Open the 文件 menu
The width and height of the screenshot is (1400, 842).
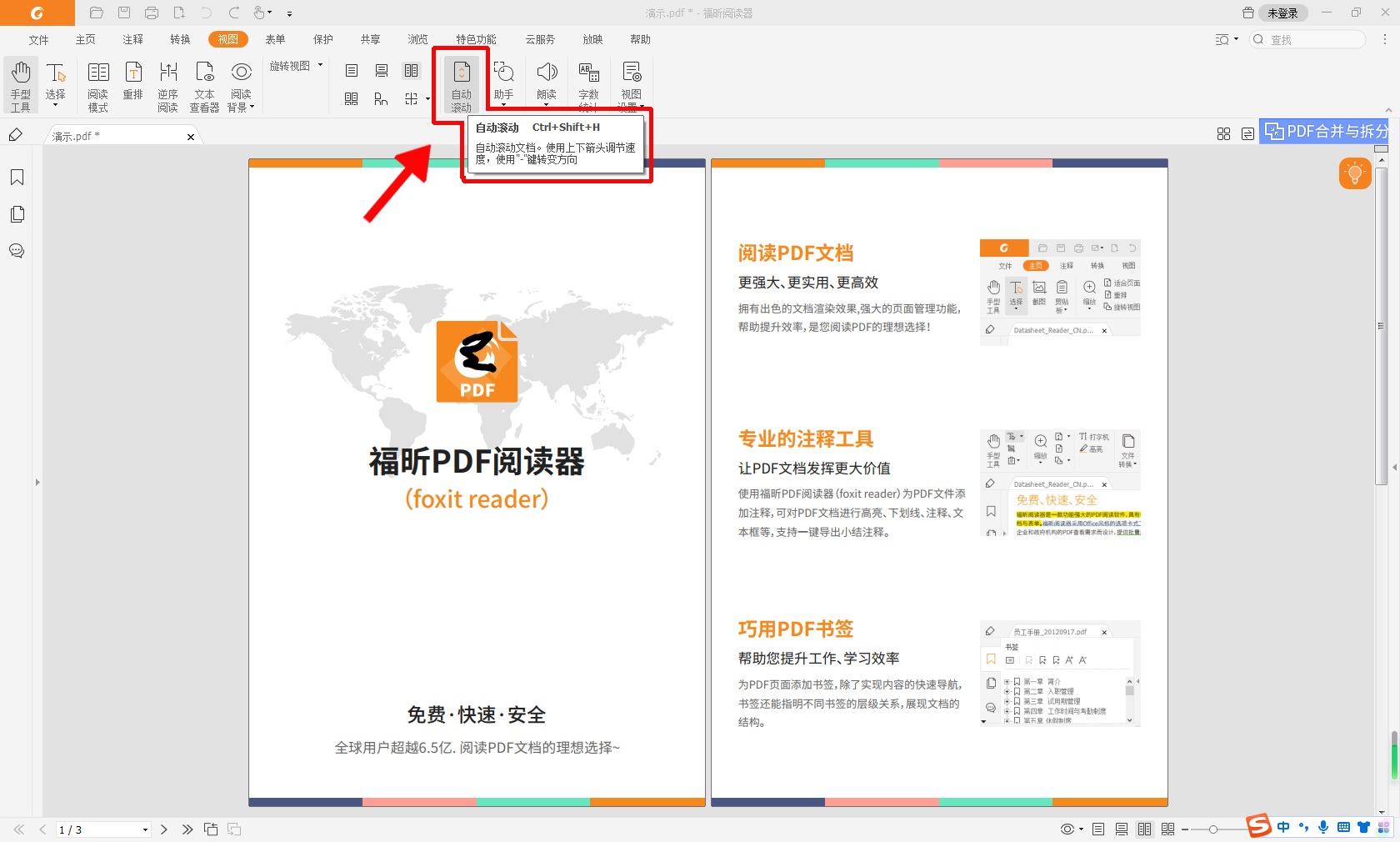(38, 39)
